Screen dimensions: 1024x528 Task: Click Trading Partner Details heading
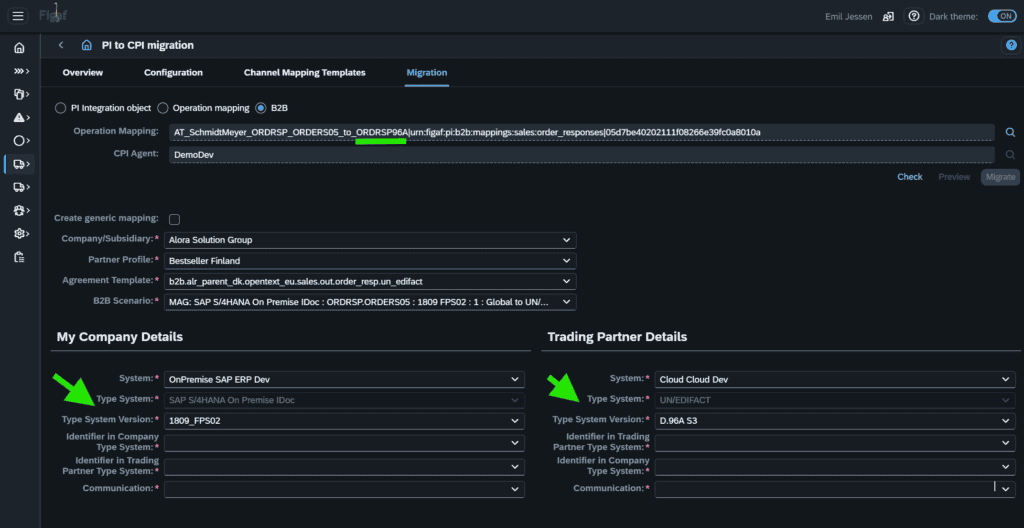tap(617, 337)
